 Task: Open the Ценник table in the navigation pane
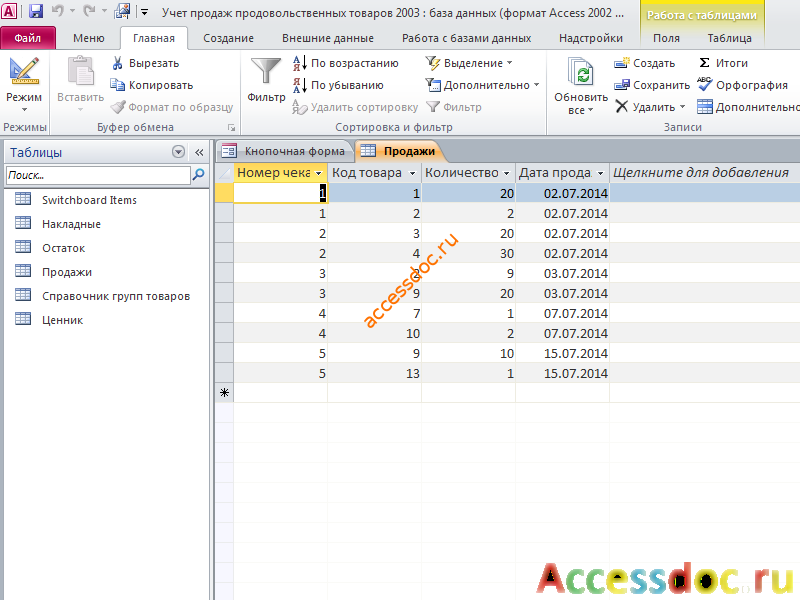62,320
